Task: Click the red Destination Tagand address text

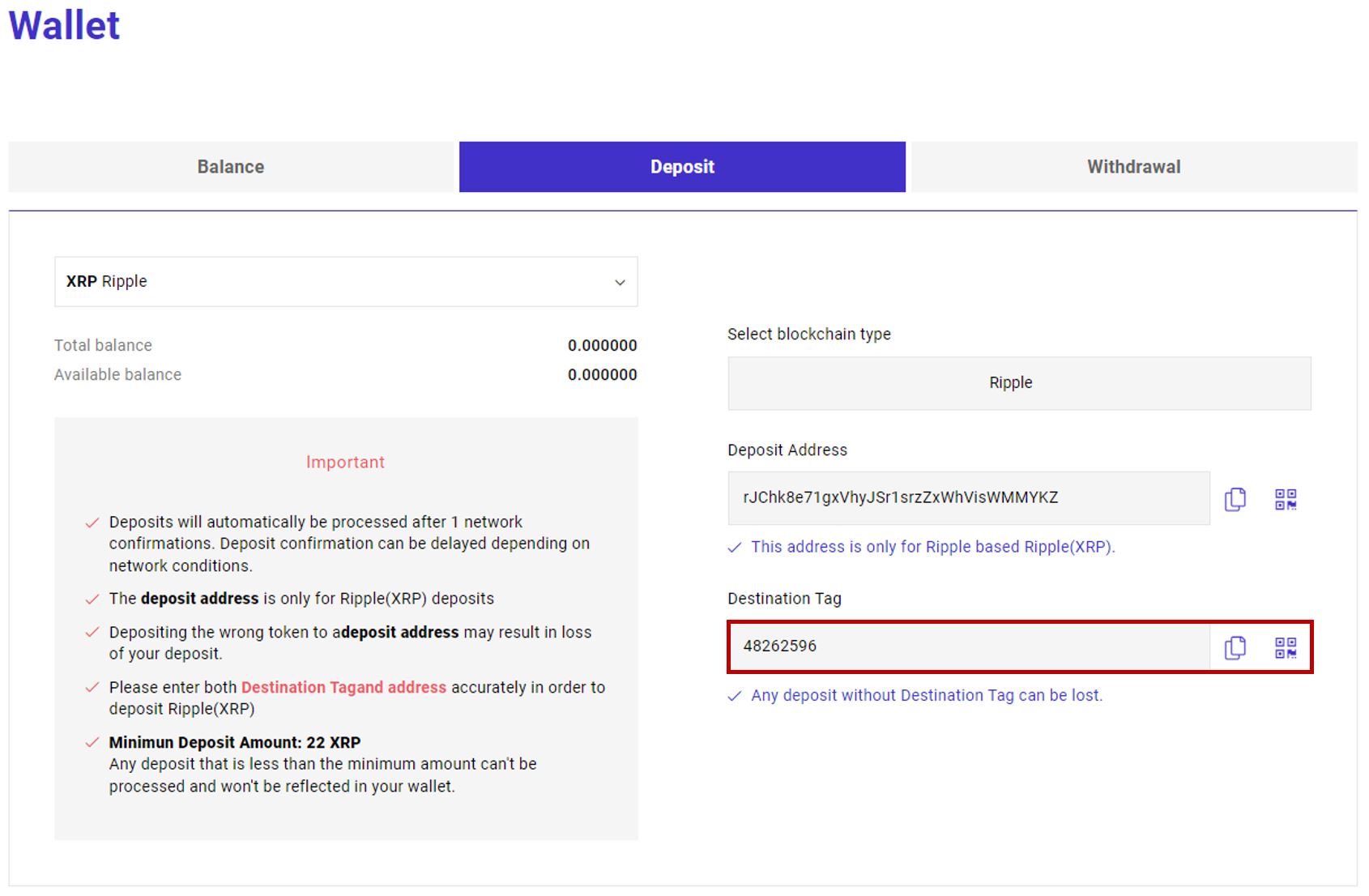Action: pyautogui.click(x=343, y=687)
